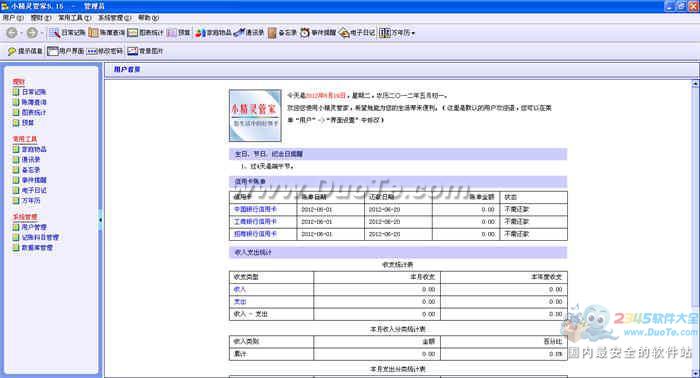
Task: Collapse the left sidebar via splitter arrow
Action: point(100,220)
